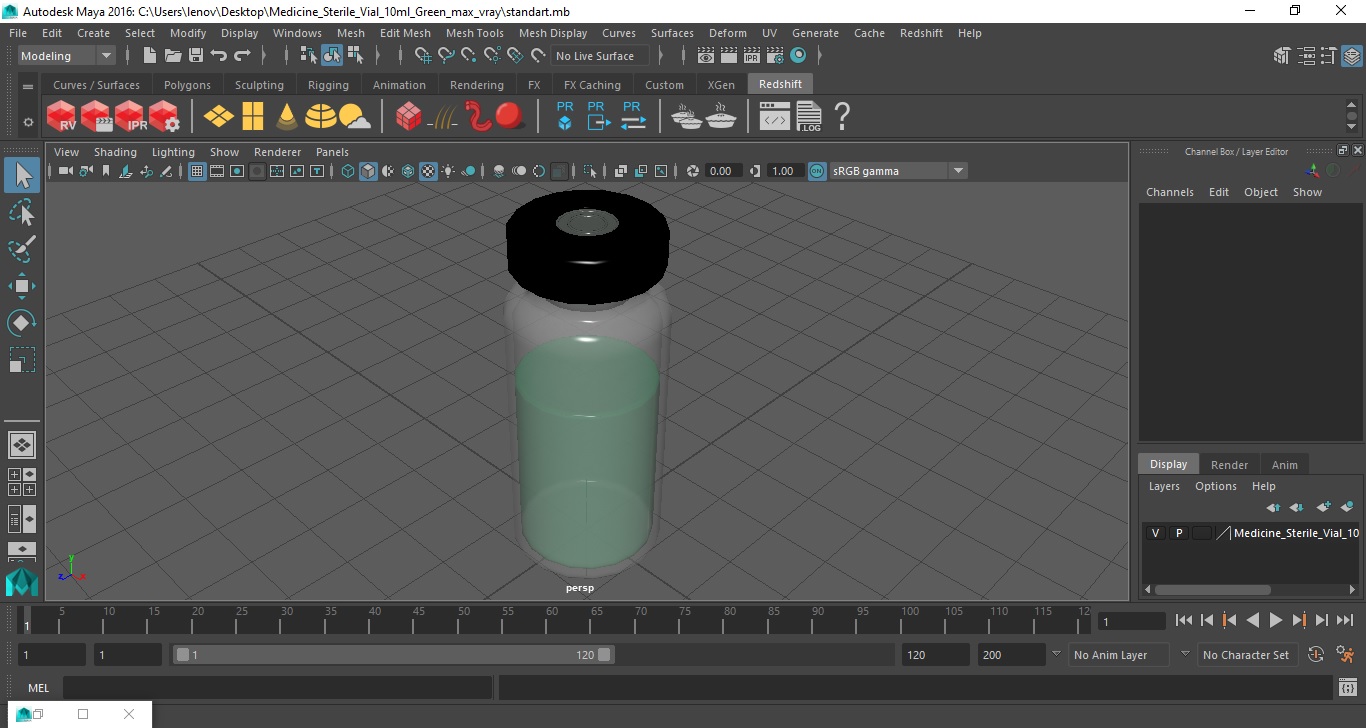Move selected layer up icon
1366x728 pixels.
point(1273,507)
